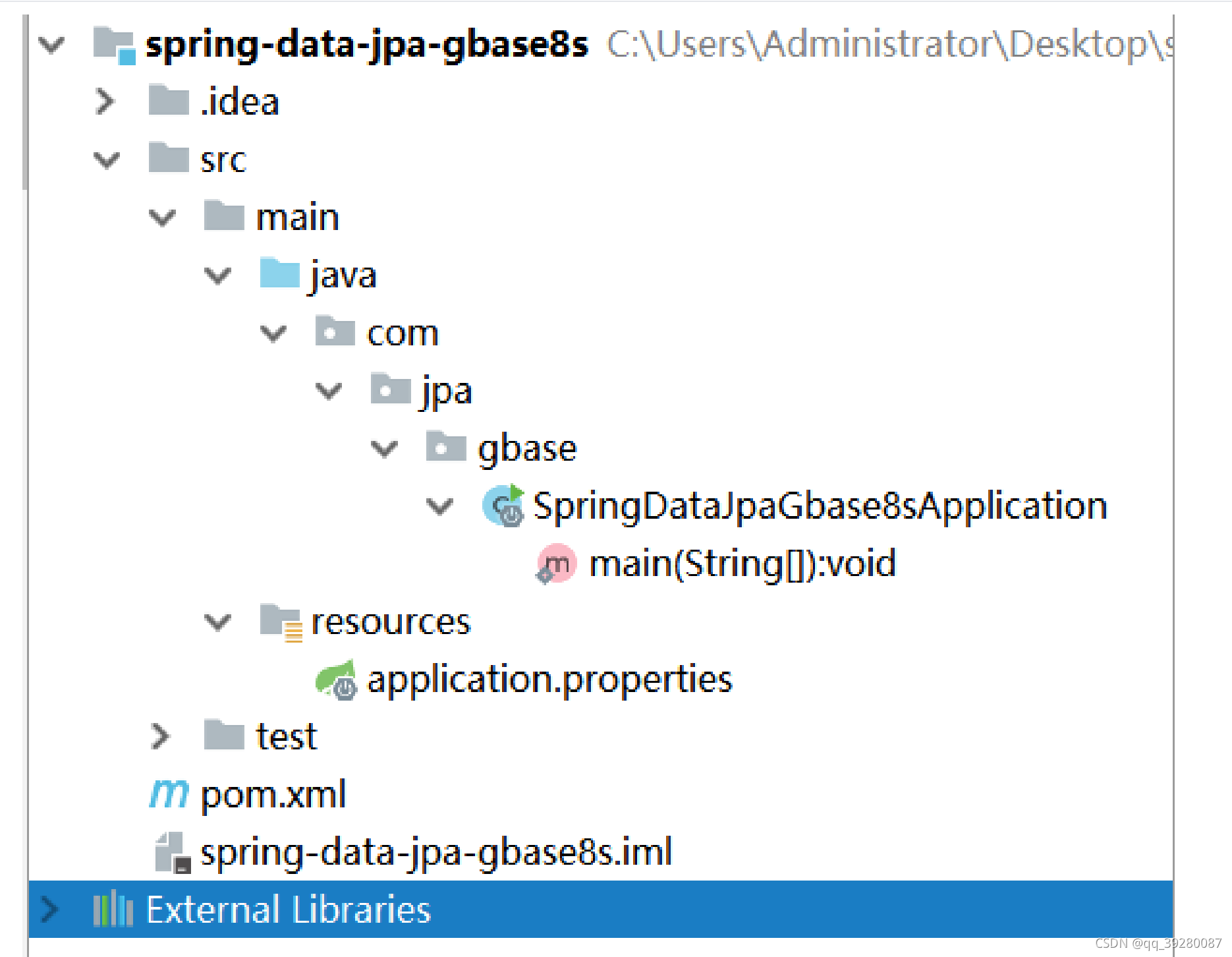Click the External Libraries bars icon
1232x957 pixels.
click(113, 910)
